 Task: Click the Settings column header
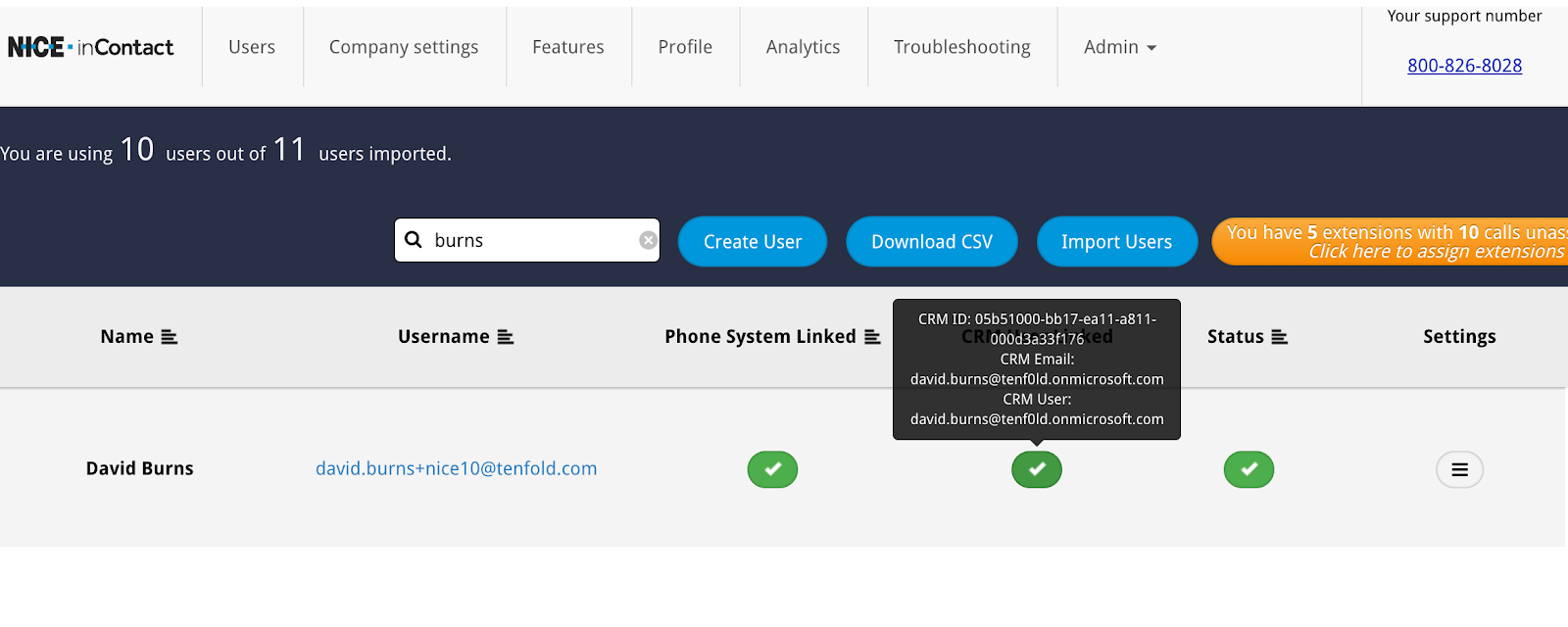(1459, 337)
